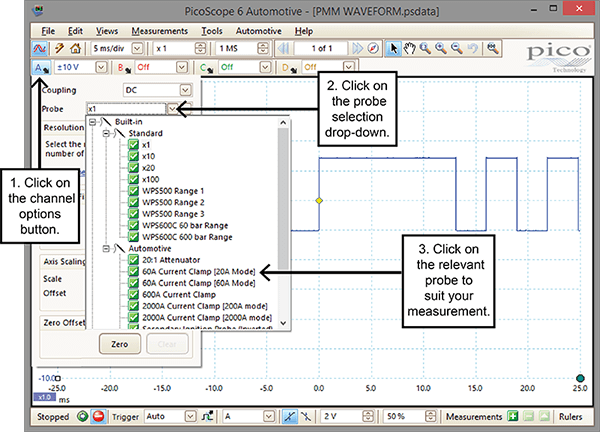Open Channel D options button
Image resolution: width=600 pixels, height=432 pixels.
click(x=290, y=68)
